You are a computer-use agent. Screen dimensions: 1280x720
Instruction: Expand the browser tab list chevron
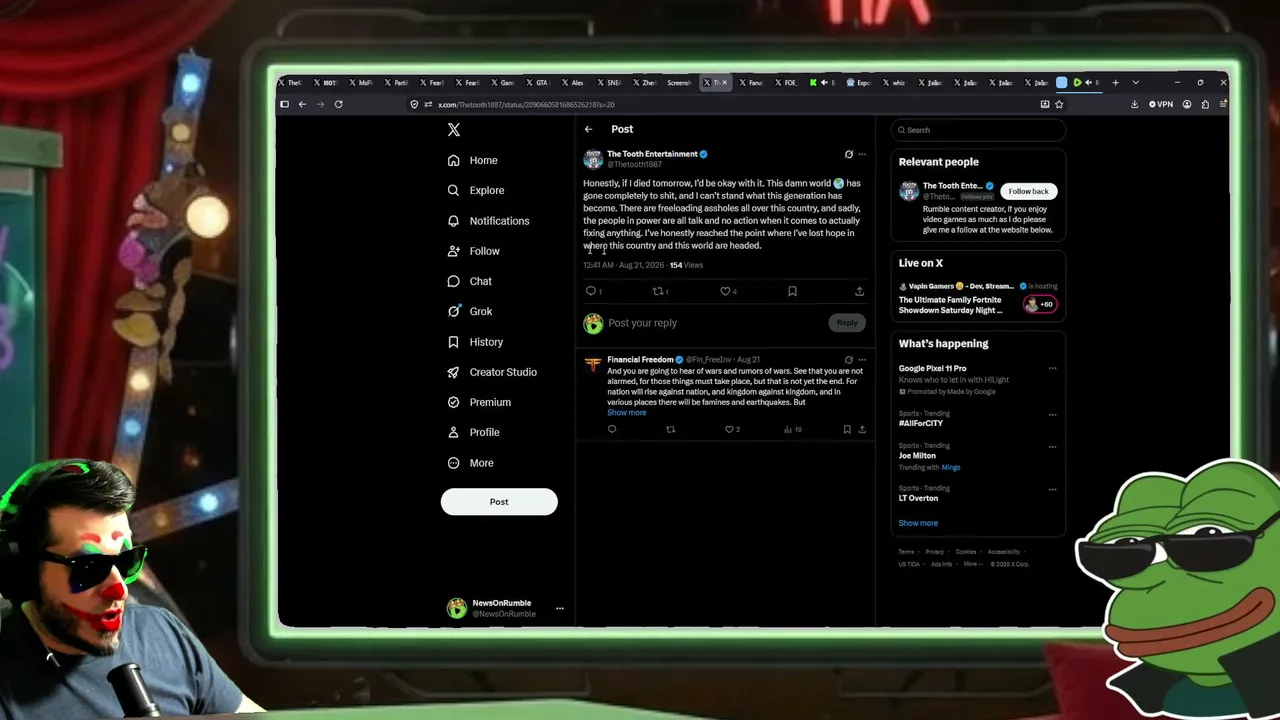1135,83
